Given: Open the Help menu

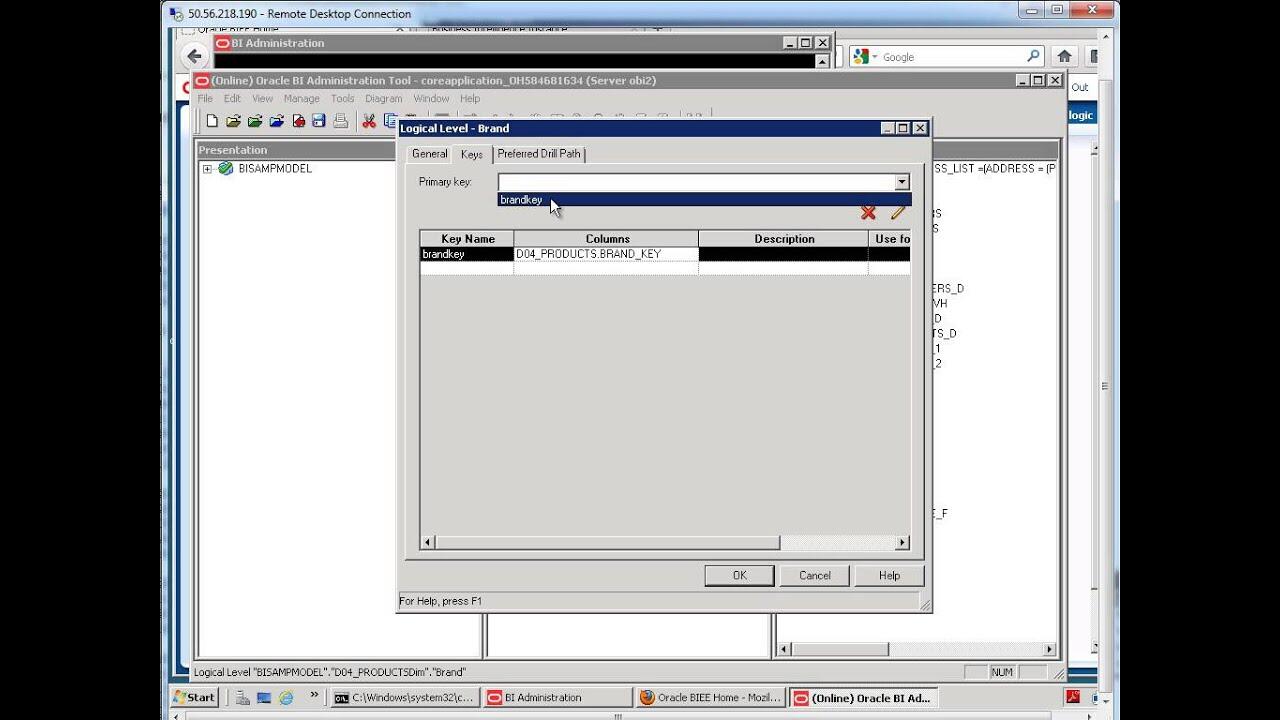Looking at the screenshot, I should pyautogui.click(x=470, y=98).
